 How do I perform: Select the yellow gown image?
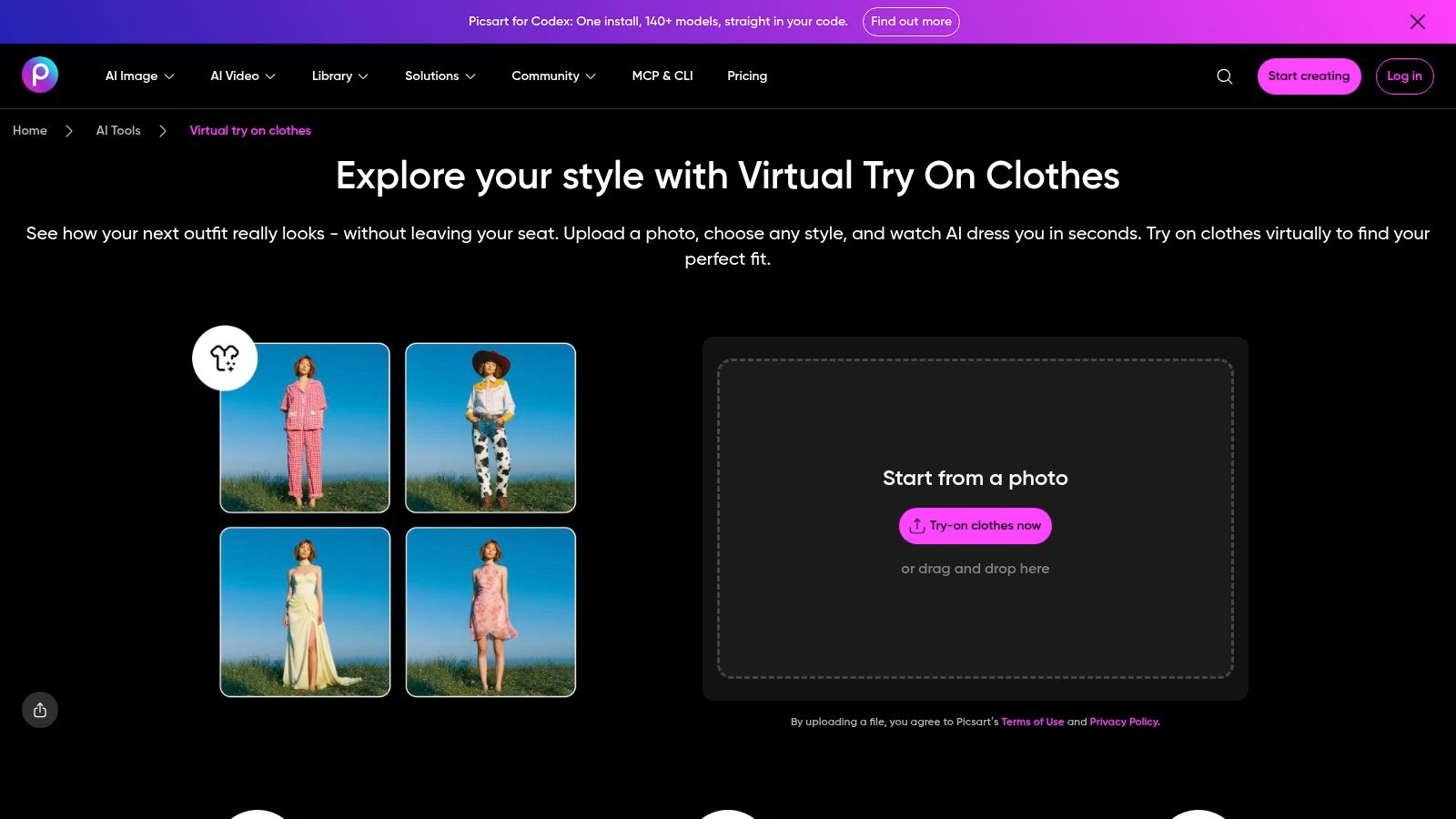pyautogui.click(x=305, y=612)
